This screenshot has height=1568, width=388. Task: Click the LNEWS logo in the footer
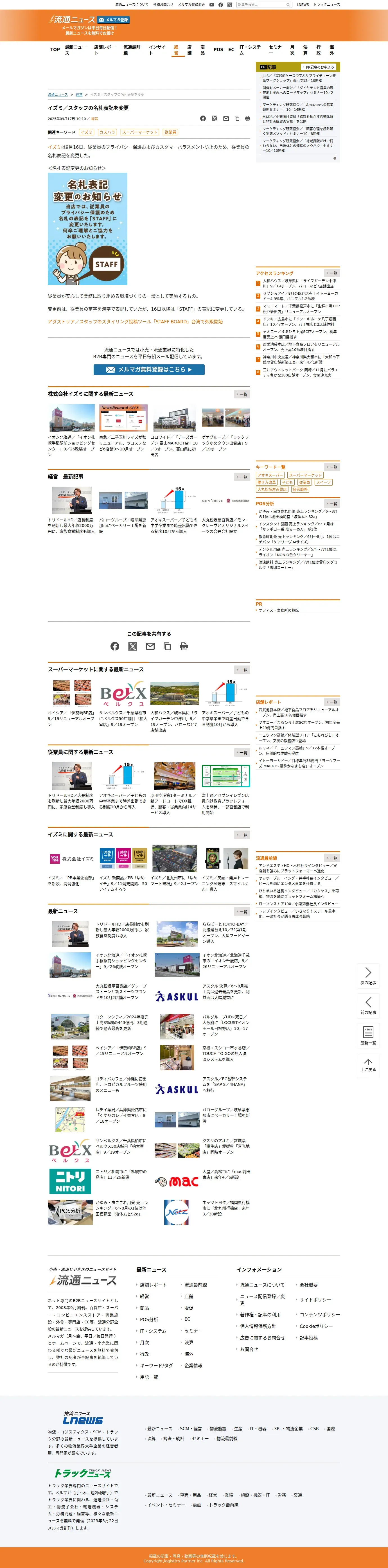pyautogui.click(x=83, y=1417)
